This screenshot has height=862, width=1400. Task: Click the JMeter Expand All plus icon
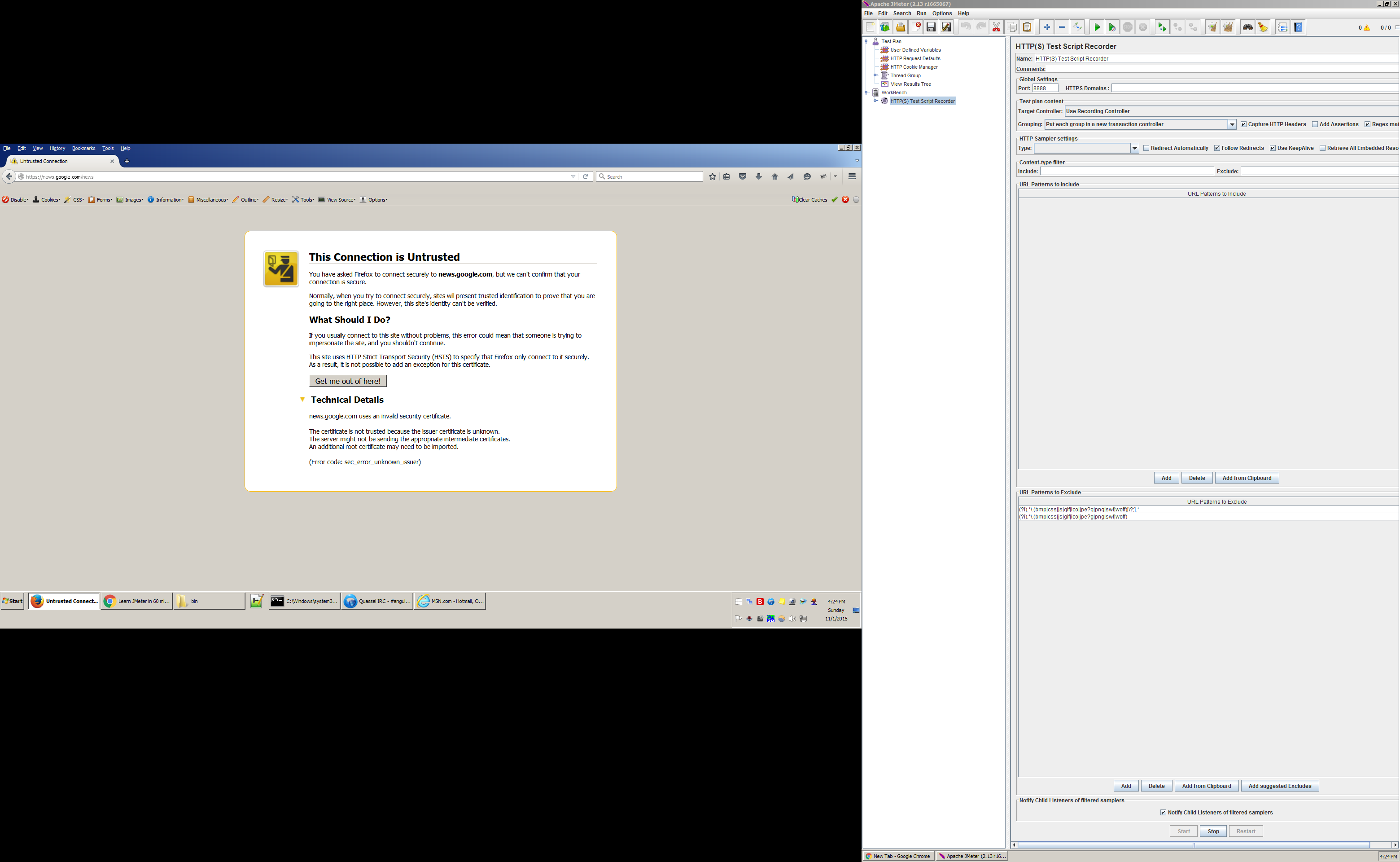coord(1046,27)
